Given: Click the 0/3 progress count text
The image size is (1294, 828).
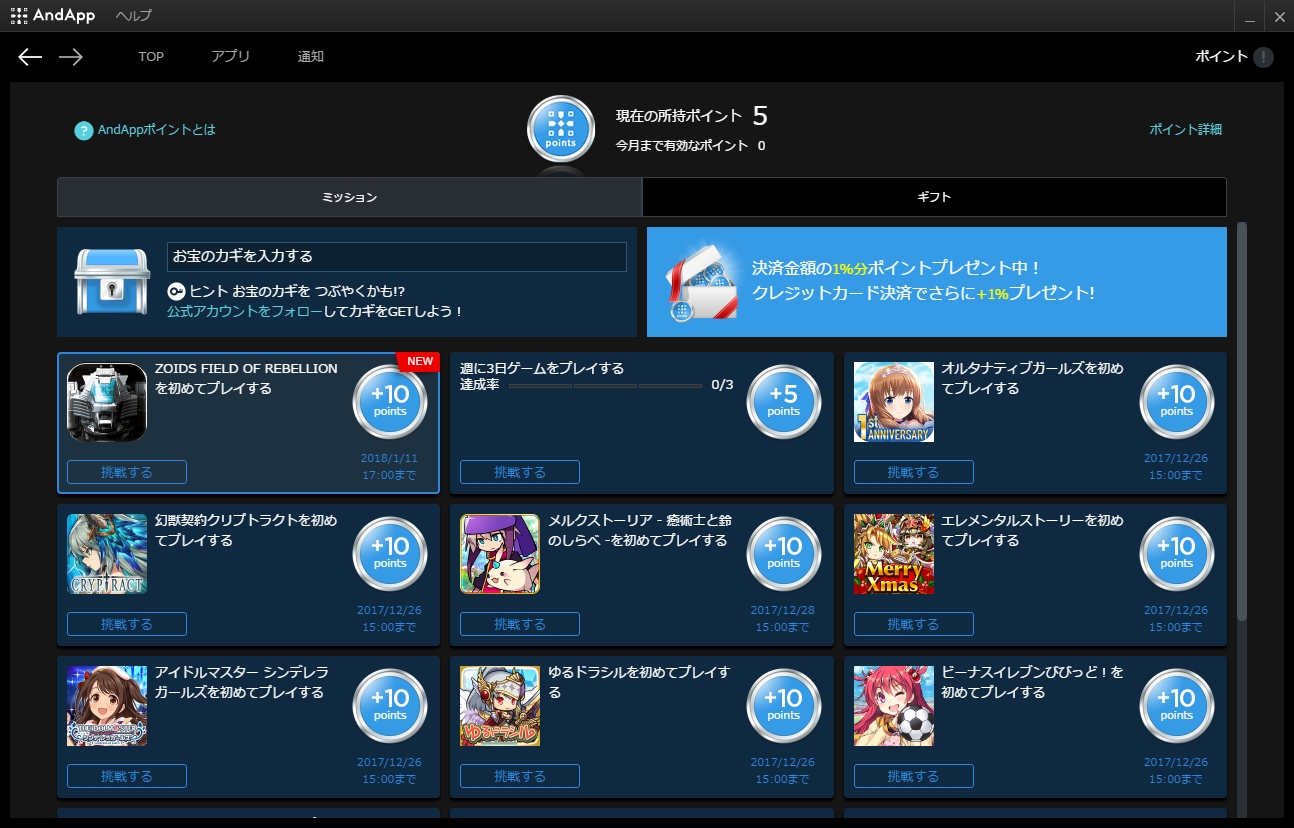Looking at the screenshot, I should [x=722, y=385].
